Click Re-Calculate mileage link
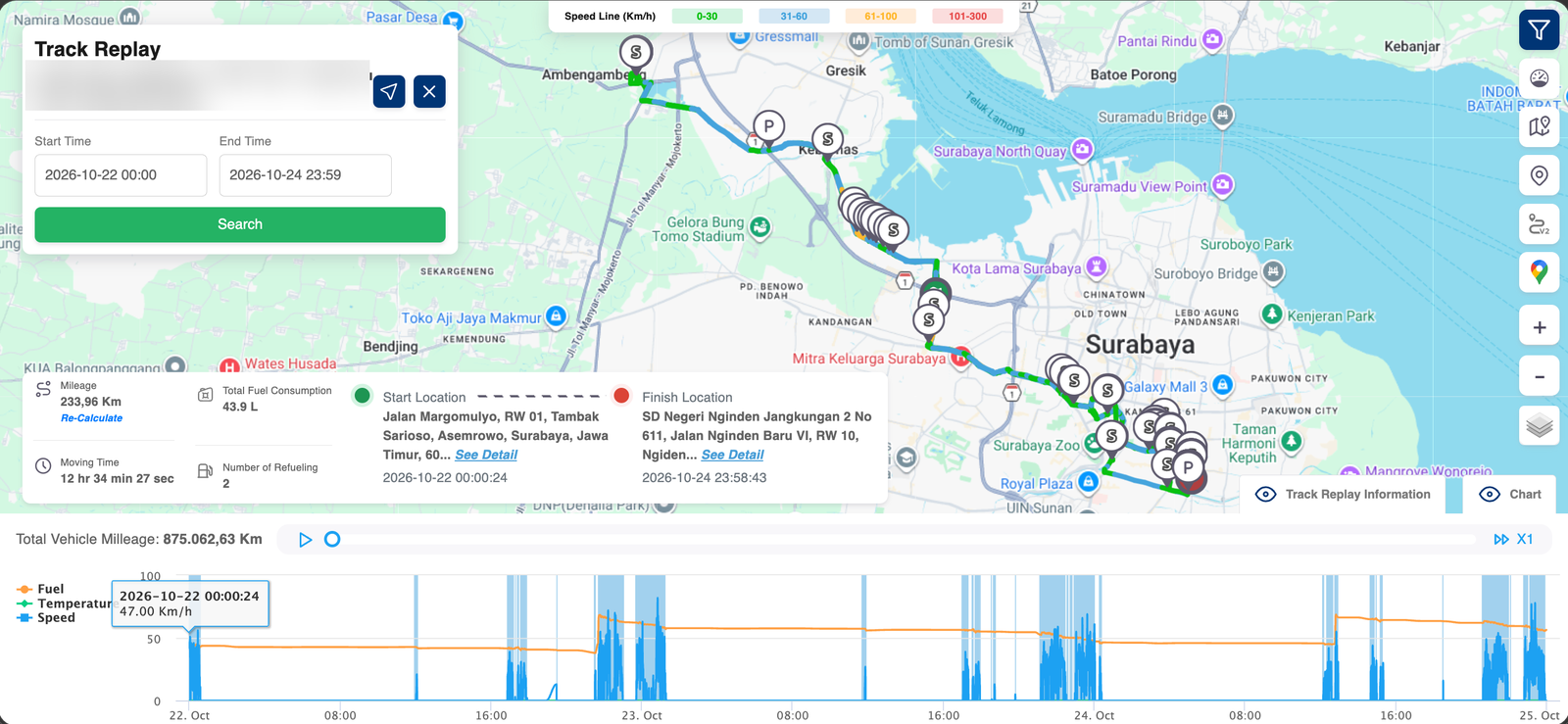 click(x=91, y=418)
